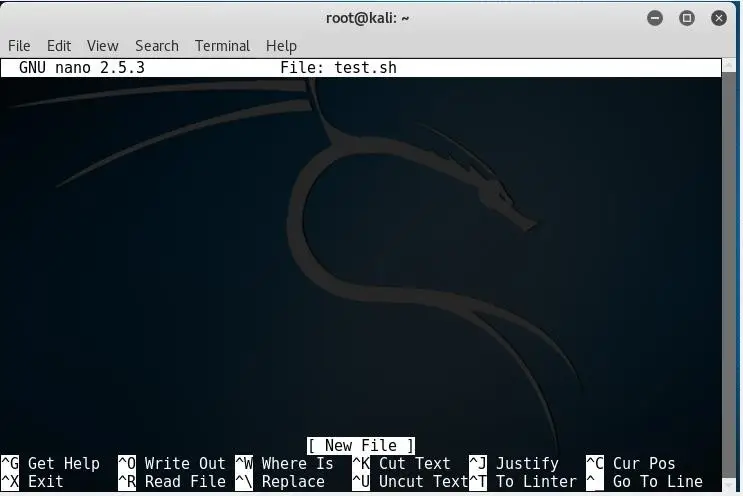Click the '^K Cut Text' shortcut

pos(401,463)
